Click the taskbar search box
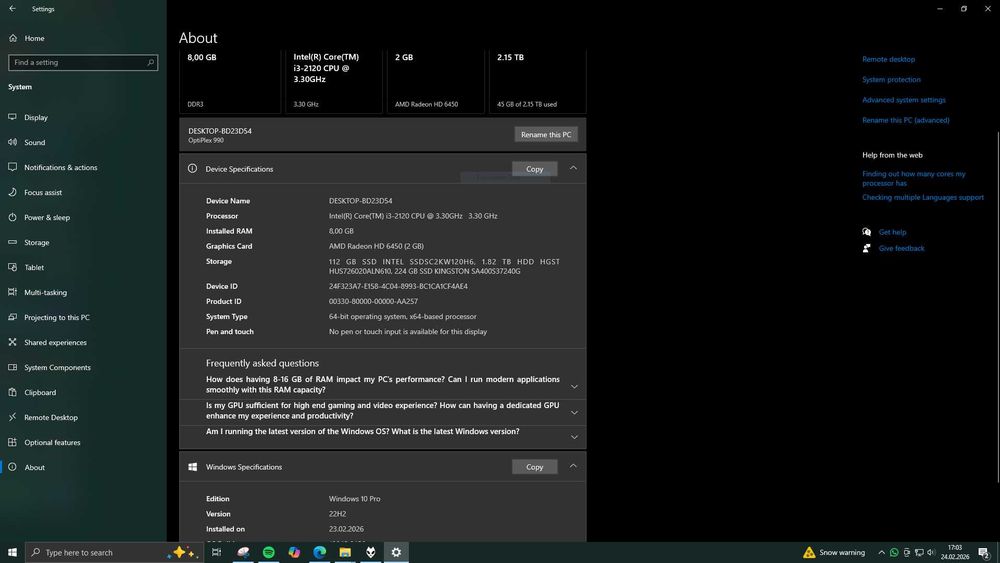Screen dimensions: 1000x563 (115, 552)
